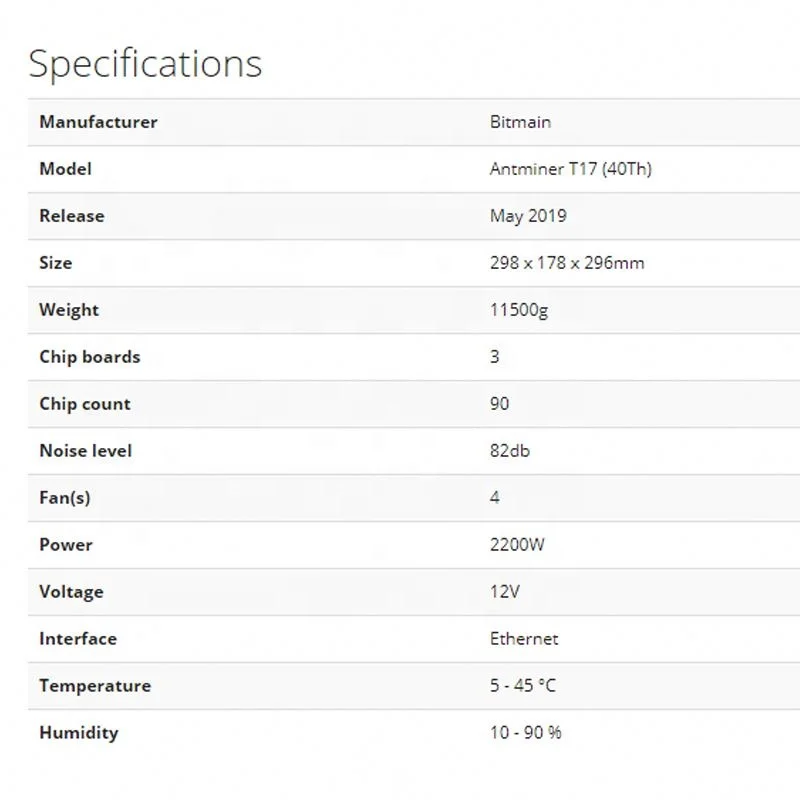800x800 pixels.
Task: Click the Noise level label
Action: (x=85, y=451)
